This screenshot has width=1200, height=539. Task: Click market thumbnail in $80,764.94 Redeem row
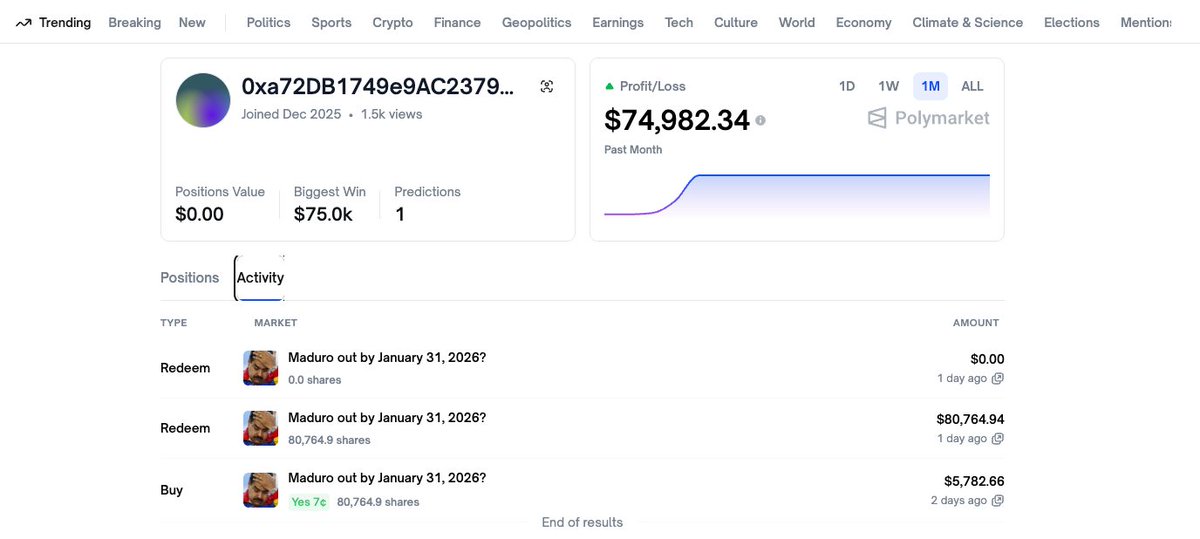coord(260,428)
